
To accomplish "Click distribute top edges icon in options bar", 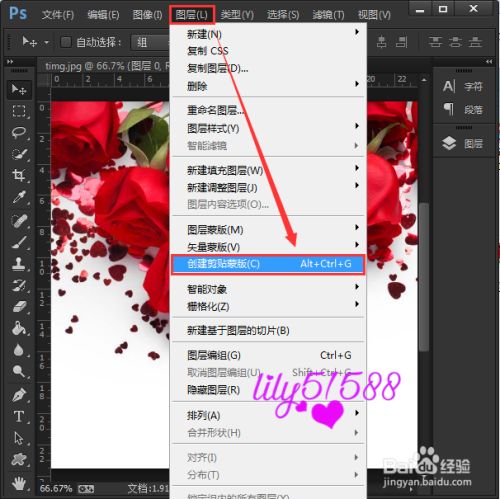I will pyautogui.click(x=435, y=42).
